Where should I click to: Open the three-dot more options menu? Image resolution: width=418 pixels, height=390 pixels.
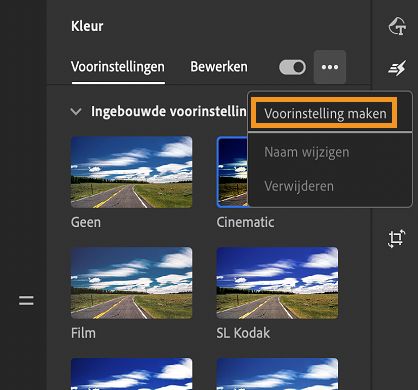pyautogui.click(x=330, y=67)
